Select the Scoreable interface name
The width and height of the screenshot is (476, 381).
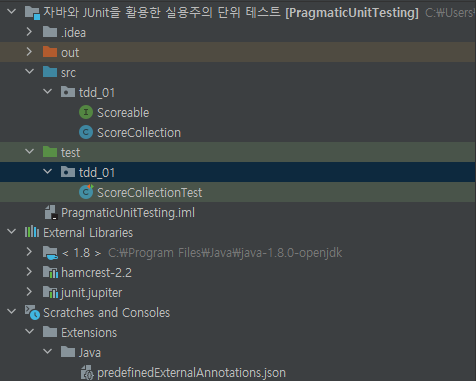[123, 113]
